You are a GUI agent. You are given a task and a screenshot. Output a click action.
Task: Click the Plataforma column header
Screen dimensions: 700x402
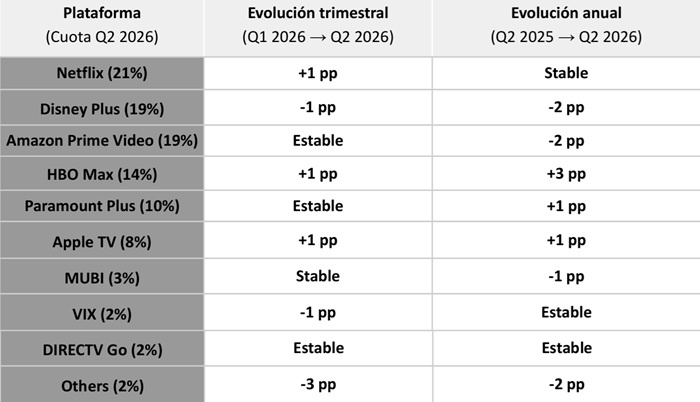pos(102,28)
